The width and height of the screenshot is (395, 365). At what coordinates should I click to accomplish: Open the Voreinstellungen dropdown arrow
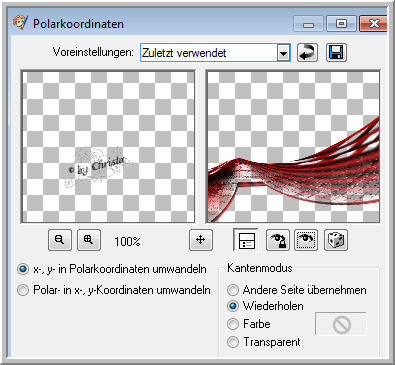coord(283,53)
